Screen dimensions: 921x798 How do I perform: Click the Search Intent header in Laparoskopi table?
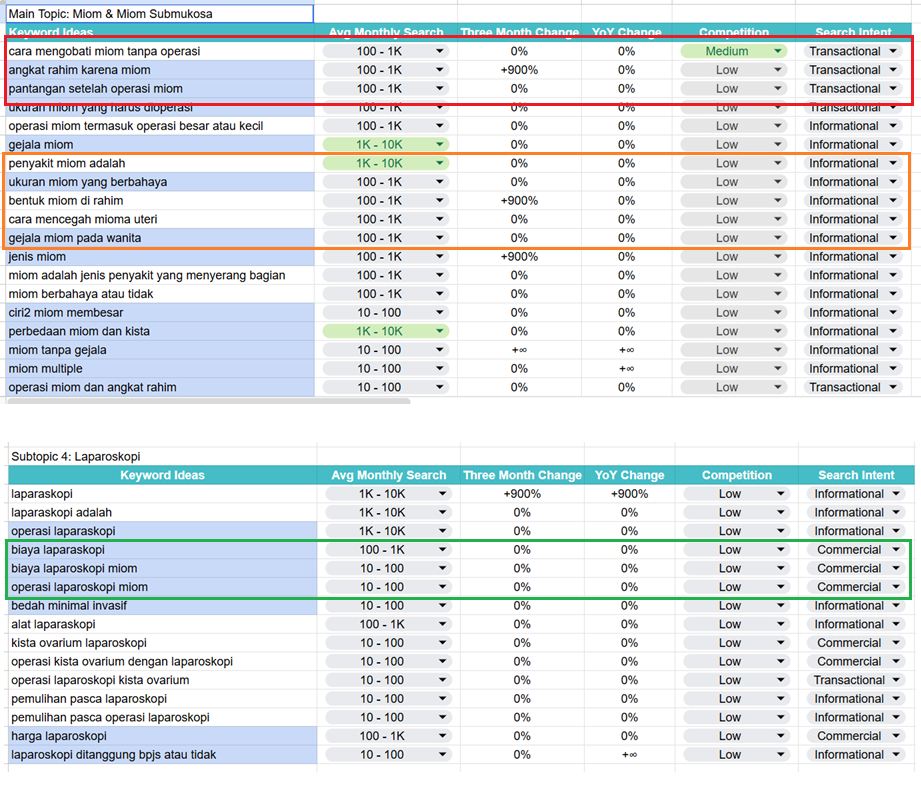[856, 475]
